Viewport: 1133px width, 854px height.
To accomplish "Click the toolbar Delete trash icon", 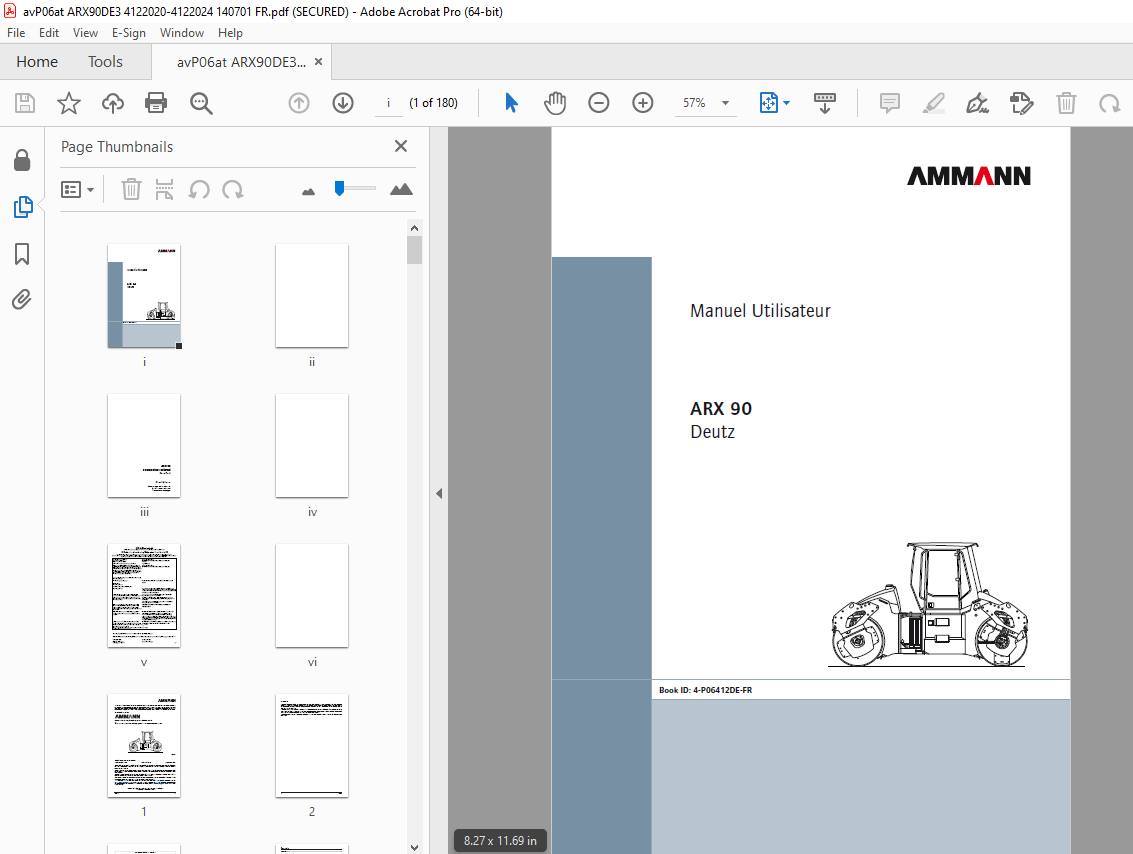I will pyautogui.click(x=1066, y=103).
